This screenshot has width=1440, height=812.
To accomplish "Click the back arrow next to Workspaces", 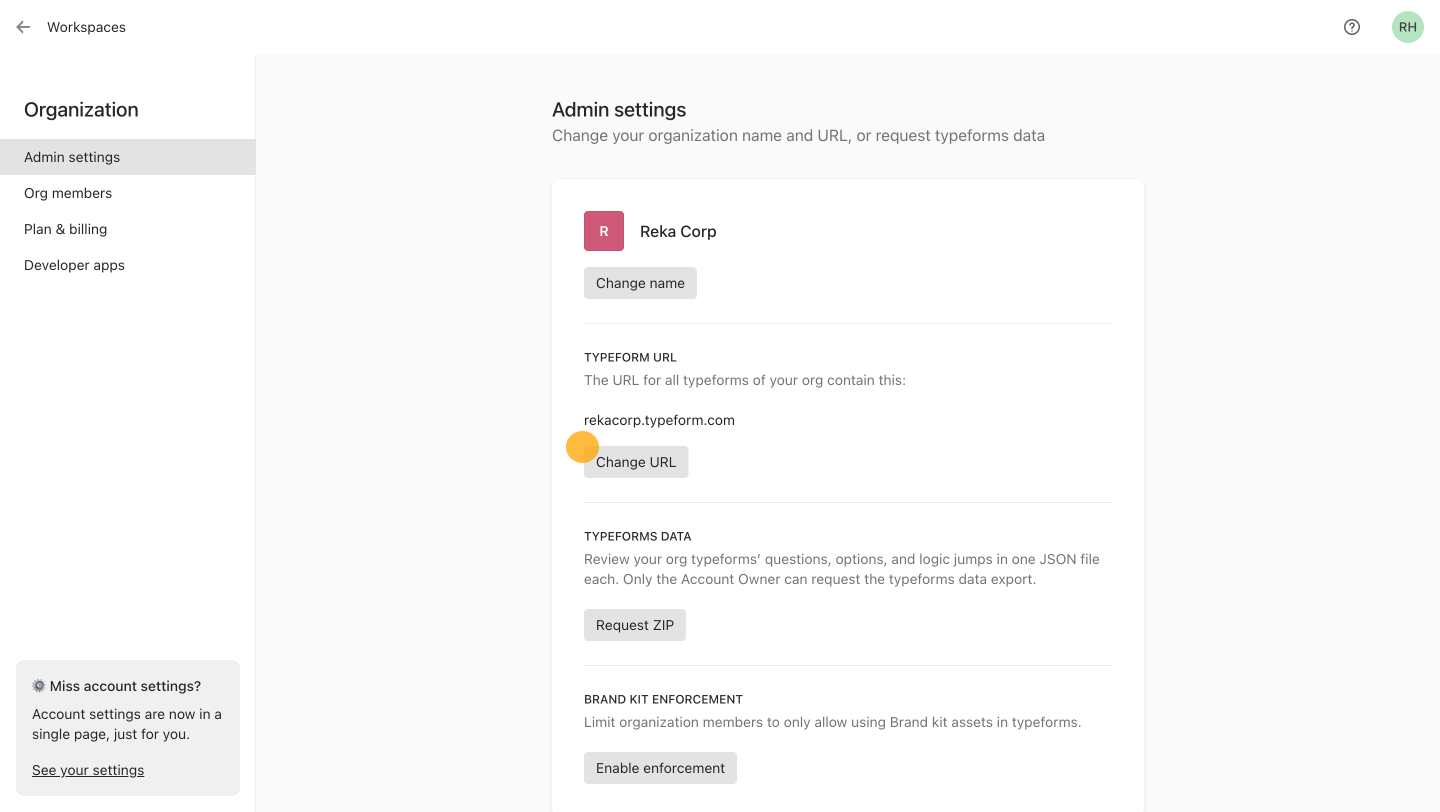I will click(23, 27).
